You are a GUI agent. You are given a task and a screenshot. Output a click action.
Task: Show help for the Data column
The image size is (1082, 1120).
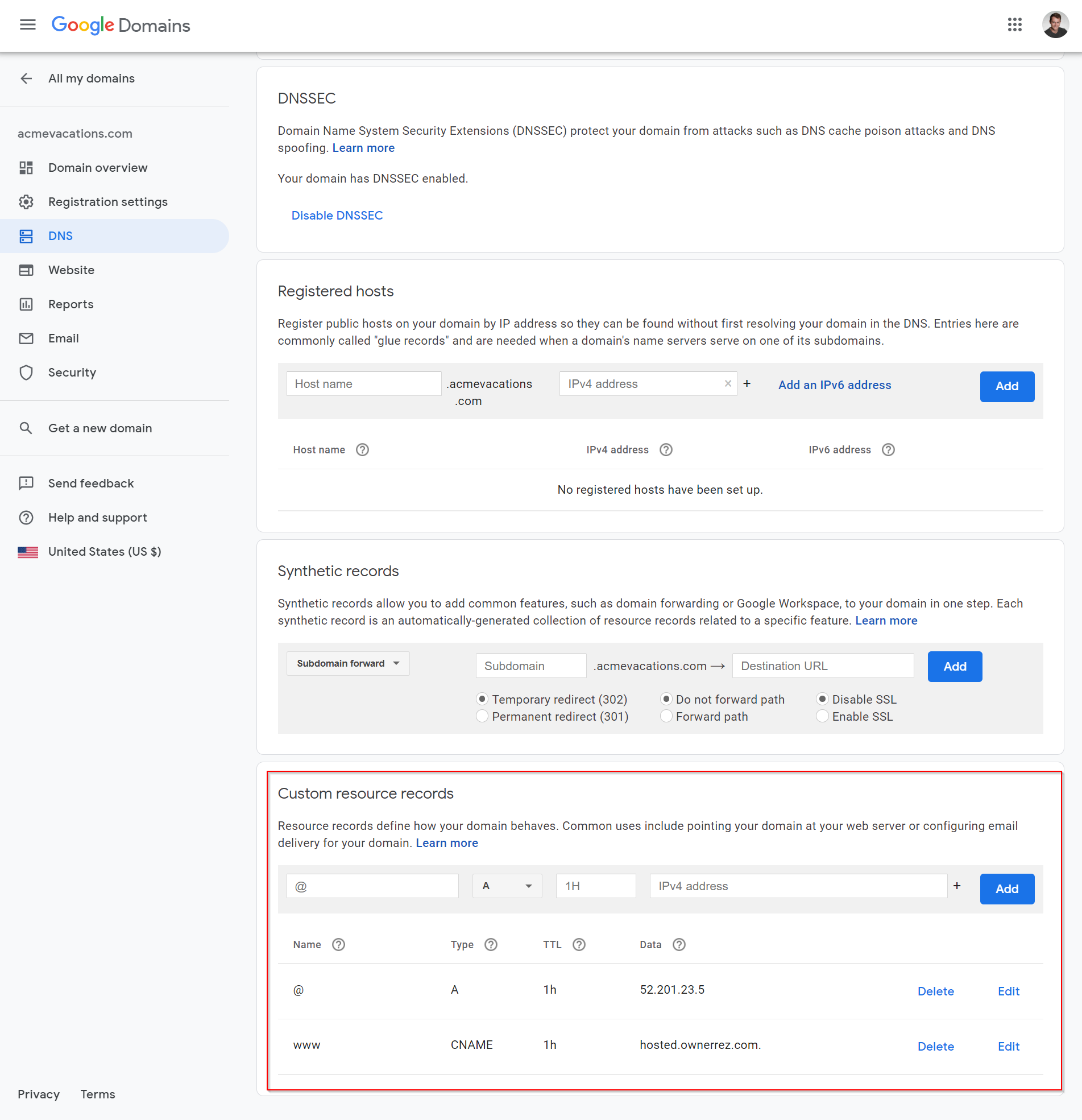tap(679, 945)
